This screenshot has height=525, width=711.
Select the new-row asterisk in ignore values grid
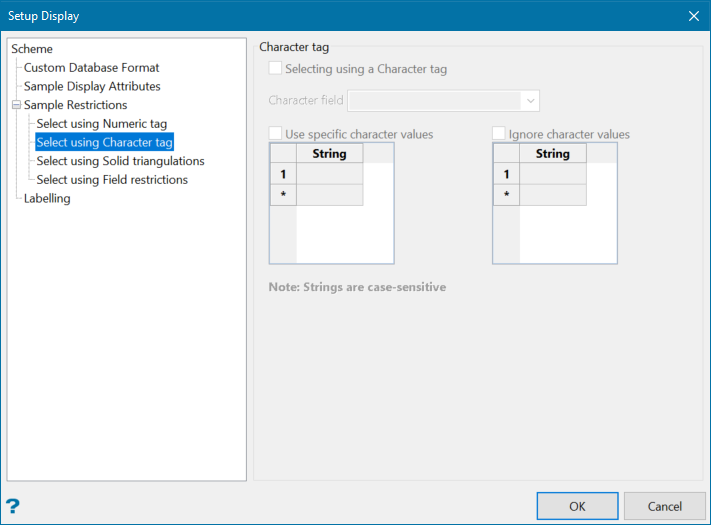tap(506, 194)
